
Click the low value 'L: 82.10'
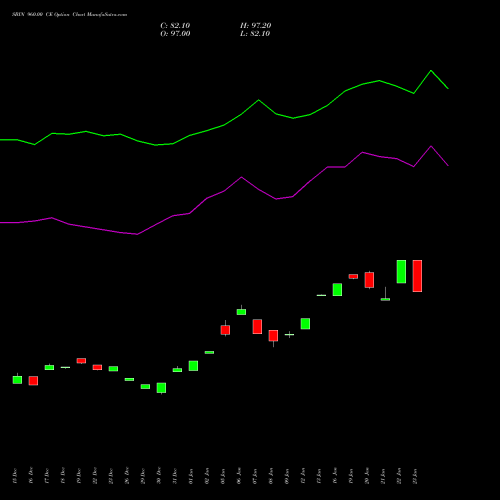point(255,34)
